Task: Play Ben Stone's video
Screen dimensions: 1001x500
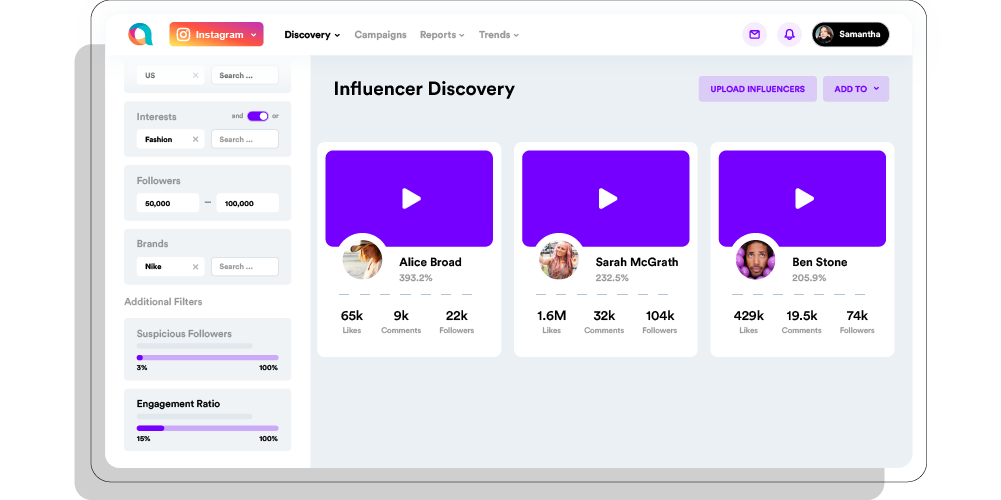Action: (804, 199)
